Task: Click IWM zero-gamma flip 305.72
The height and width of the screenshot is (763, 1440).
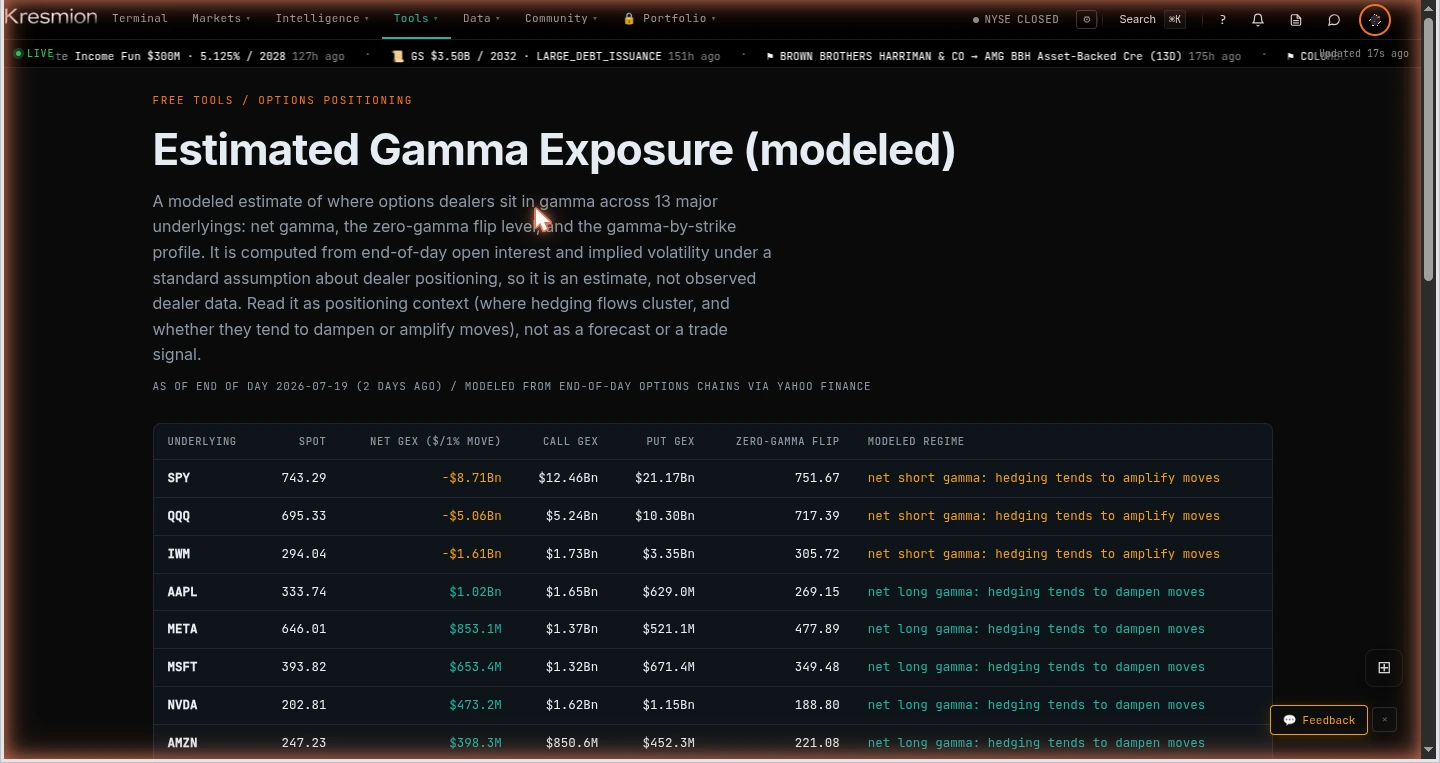Action: tap(817, 554)
